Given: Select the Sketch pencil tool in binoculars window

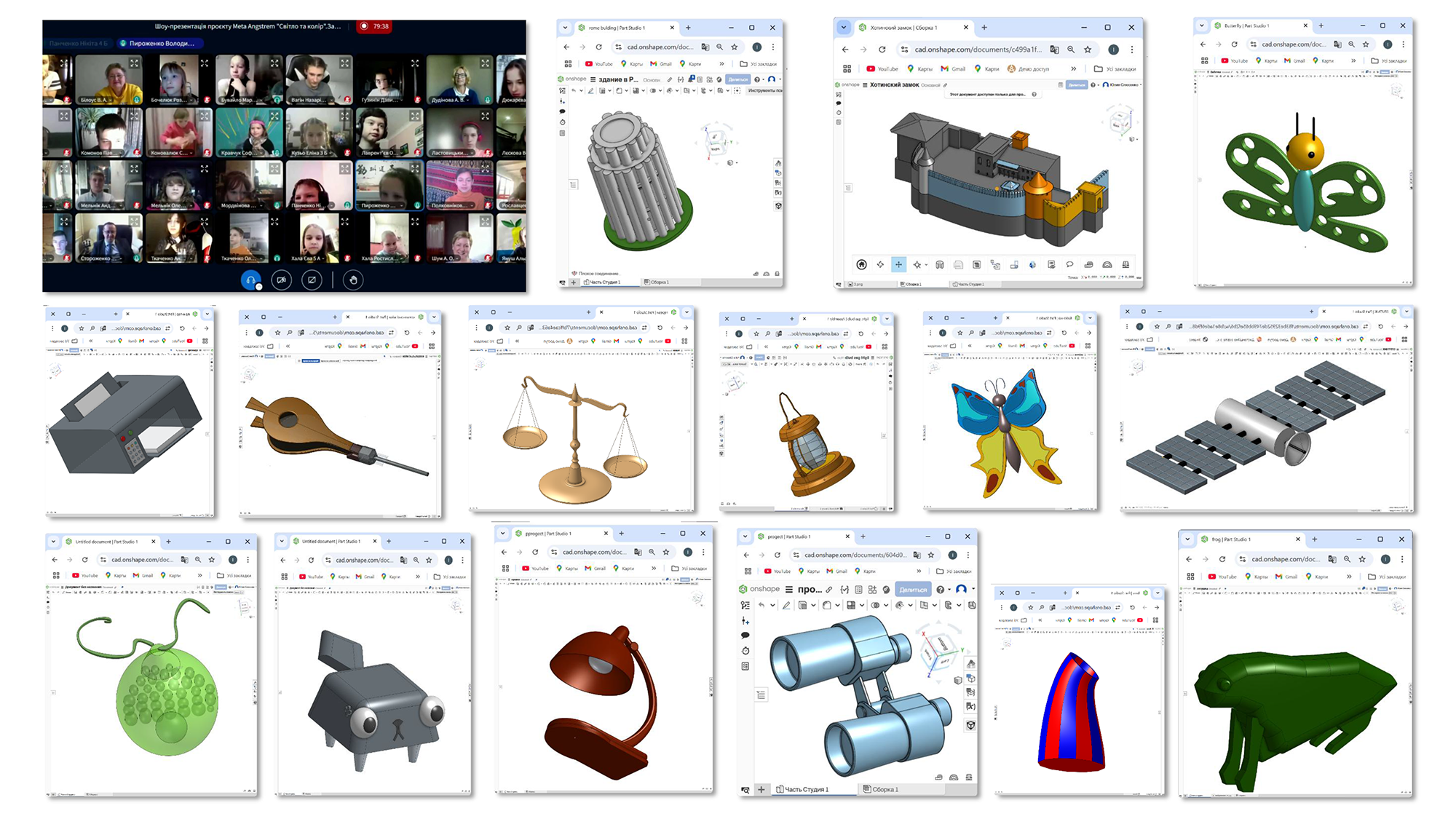Looking at the screenshot, I should pos(786,605).
